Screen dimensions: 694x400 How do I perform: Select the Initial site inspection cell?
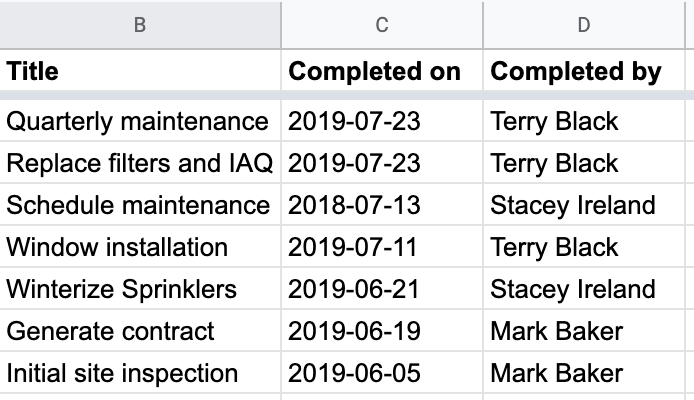(140, 373)
